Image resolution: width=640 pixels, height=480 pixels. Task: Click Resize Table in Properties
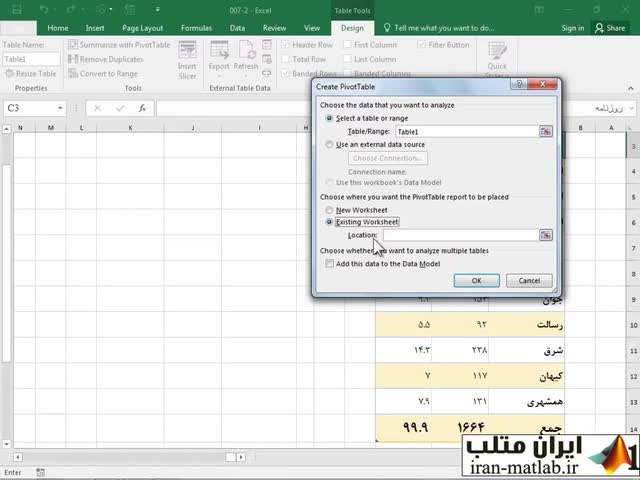[x=30, y=73]
